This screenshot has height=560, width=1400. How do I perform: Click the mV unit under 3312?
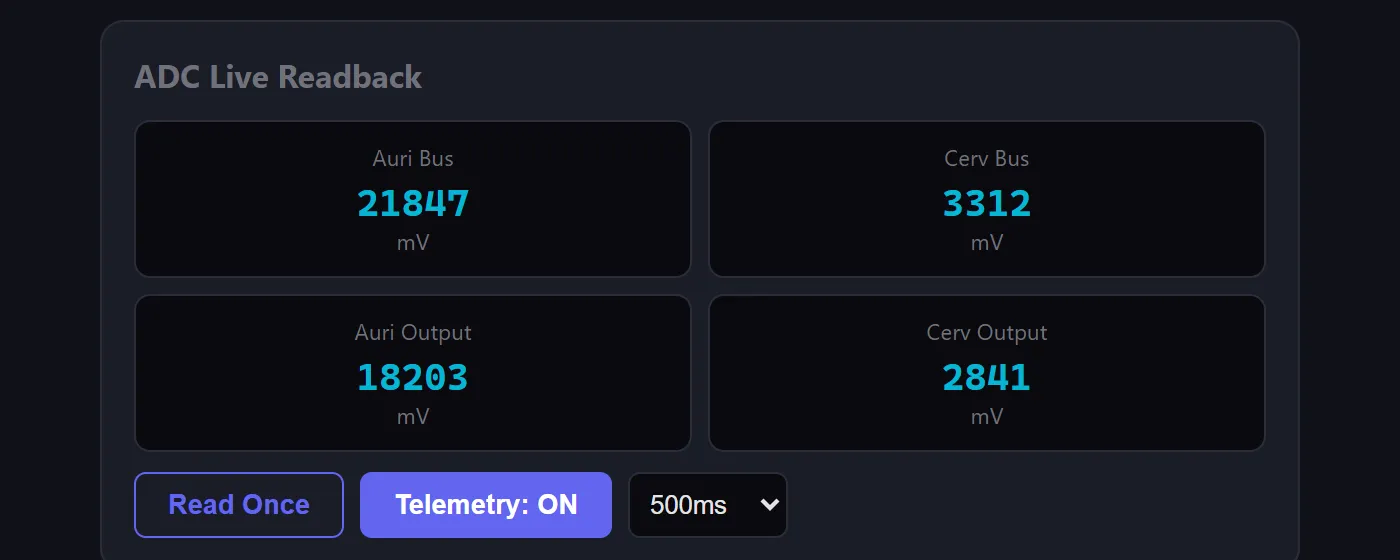[986, 243]
